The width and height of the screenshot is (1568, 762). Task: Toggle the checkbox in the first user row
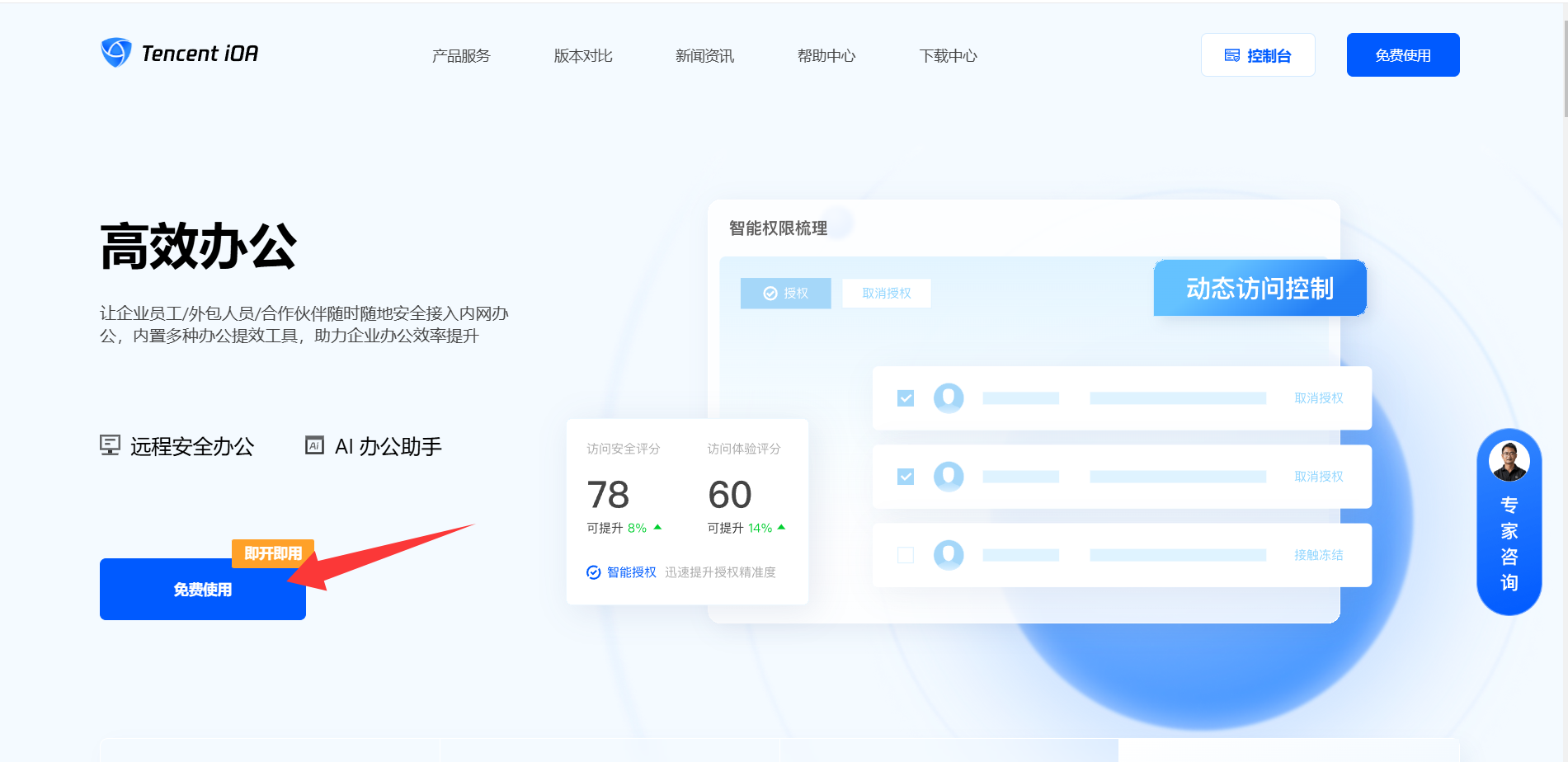(x=906, y=398)
